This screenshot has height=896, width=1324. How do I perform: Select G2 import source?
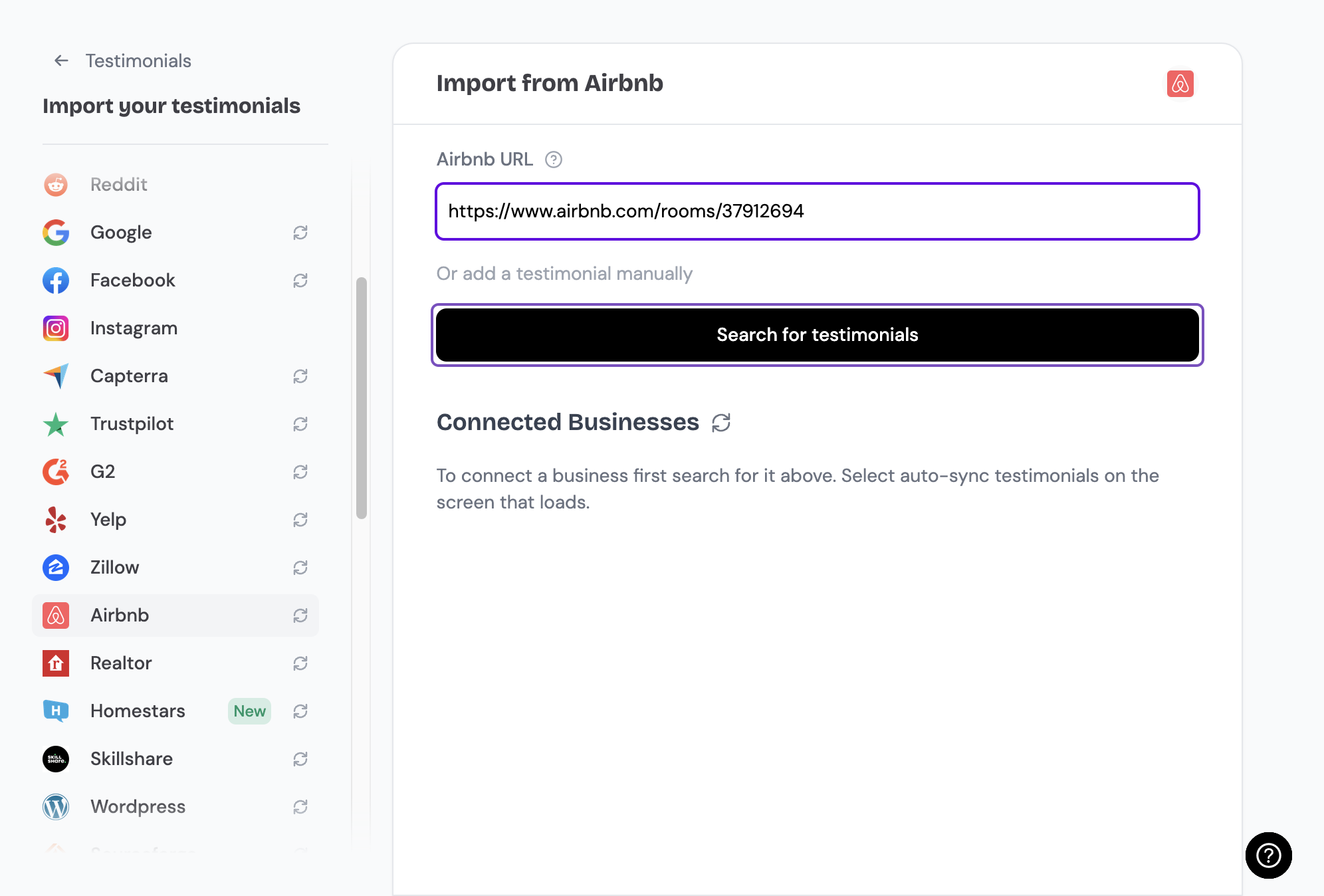175,472
